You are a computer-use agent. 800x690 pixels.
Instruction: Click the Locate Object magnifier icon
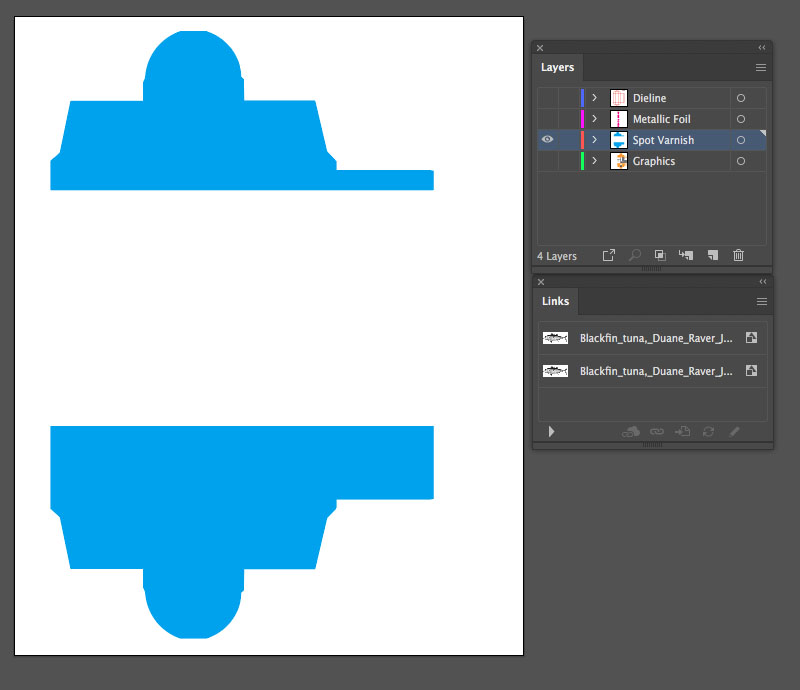click(x=634, y=255)
